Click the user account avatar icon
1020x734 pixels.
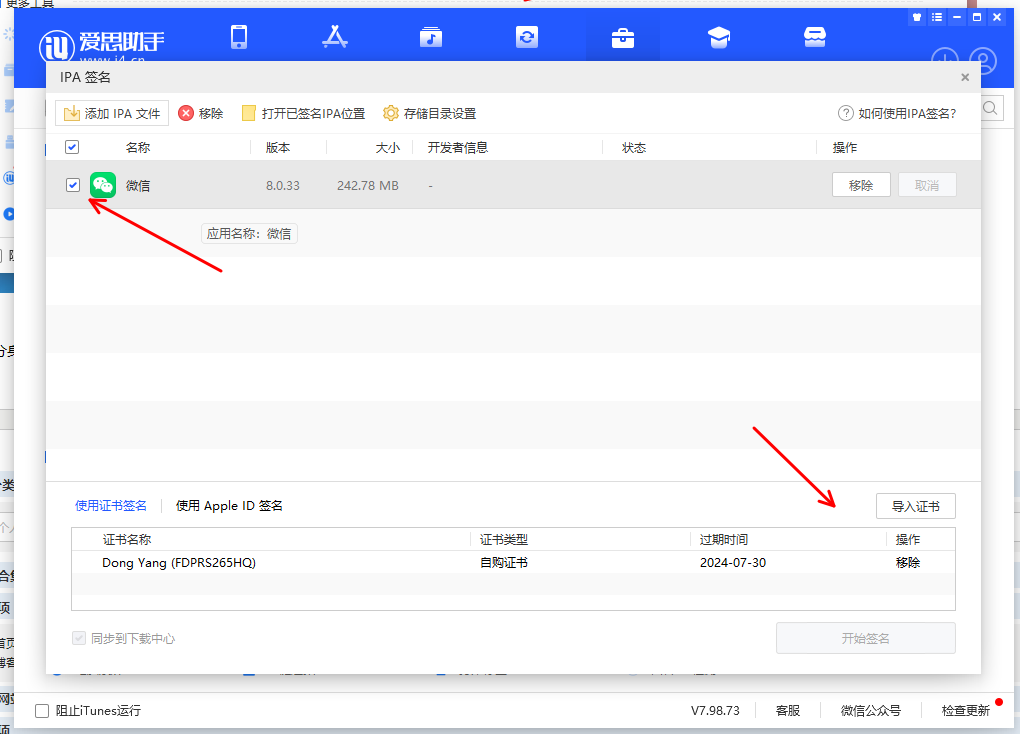coord(983,61)
